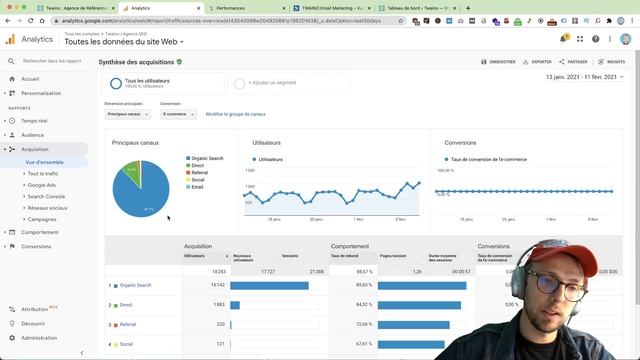The image size is (640, 360).
Task: Bookmark page with the star icon
Action: [400, 21]
